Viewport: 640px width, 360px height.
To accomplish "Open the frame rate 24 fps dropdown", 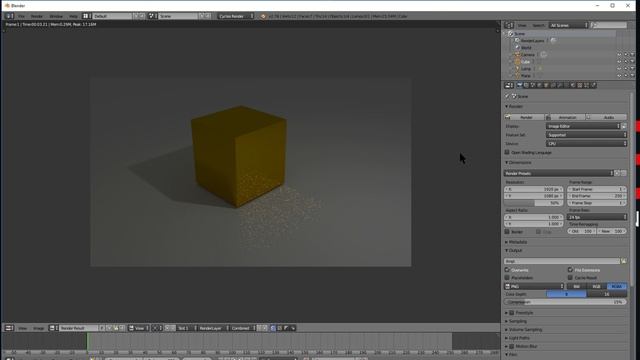I will 597,217.
